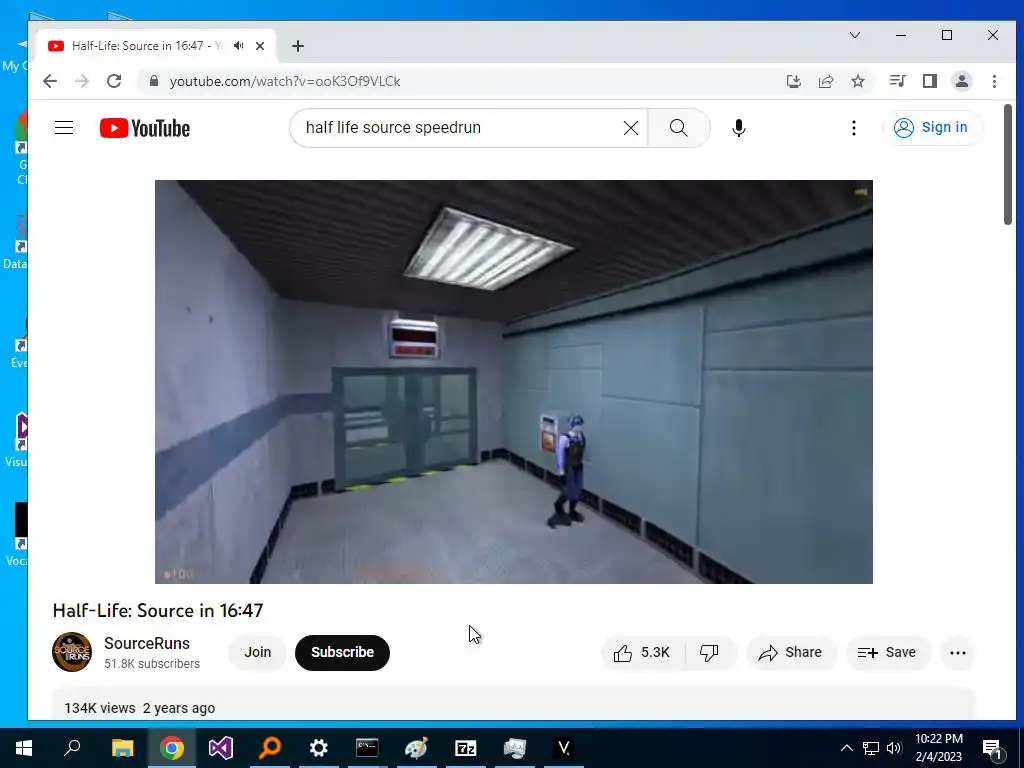Open YouTube's hamburger guide menu

click(64, 127)
